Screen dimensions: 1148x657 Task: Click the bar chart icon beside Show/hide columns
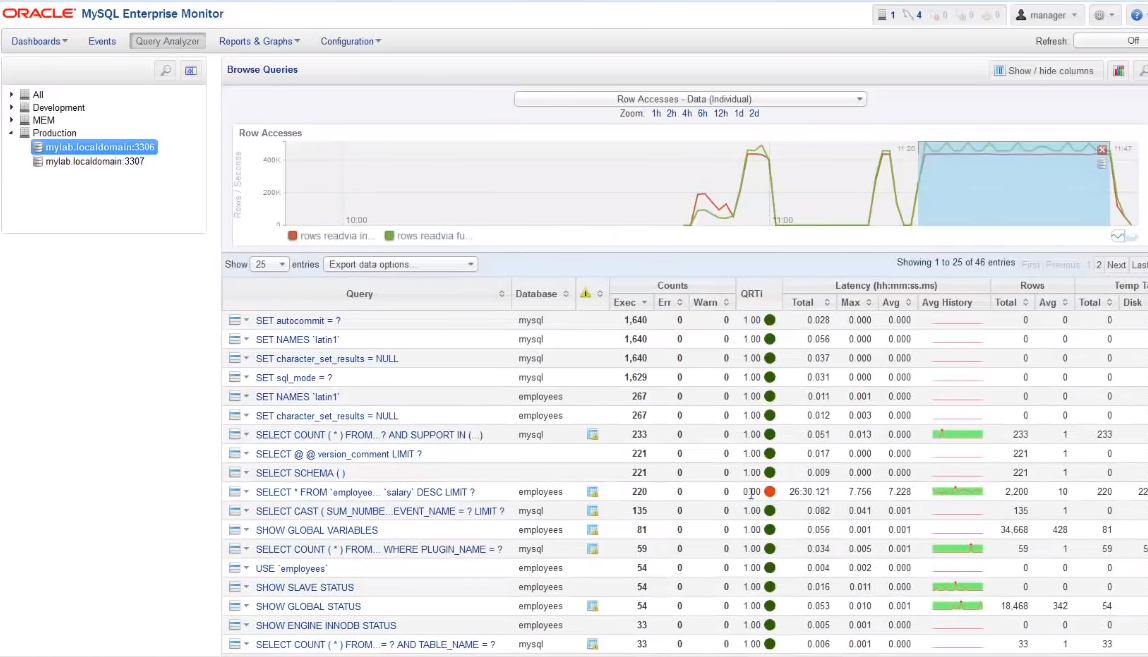tap(1118, 70)
